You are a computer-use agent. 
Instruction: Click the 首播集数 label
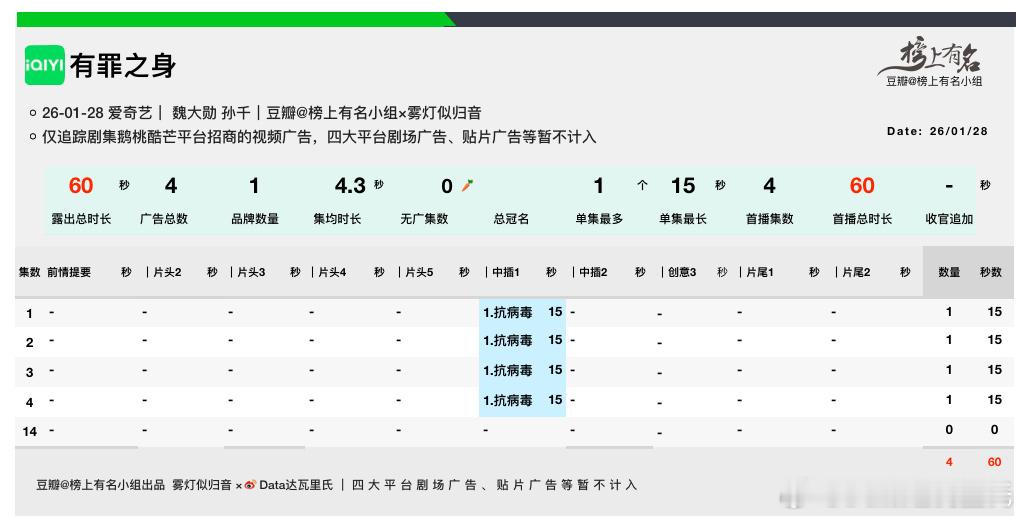point(770,219)
